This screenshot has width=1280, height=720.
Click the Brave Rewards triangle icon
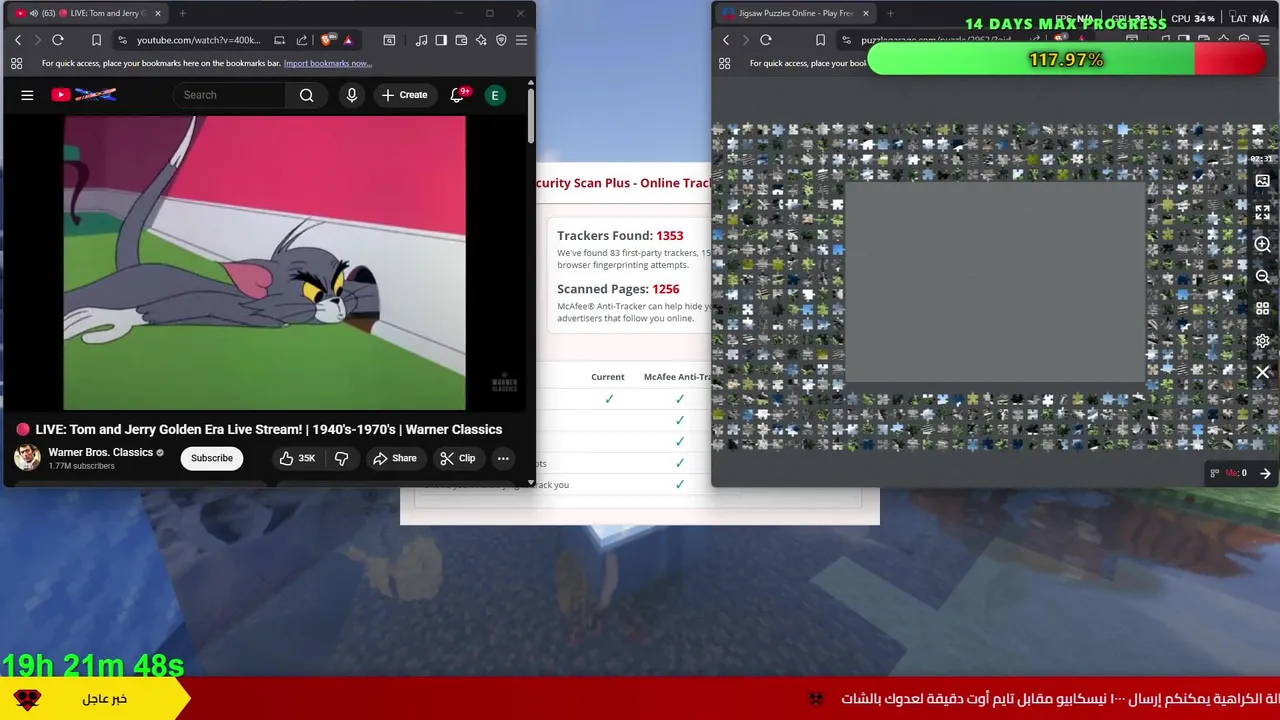pyautogui.click(x=348, y=40)
